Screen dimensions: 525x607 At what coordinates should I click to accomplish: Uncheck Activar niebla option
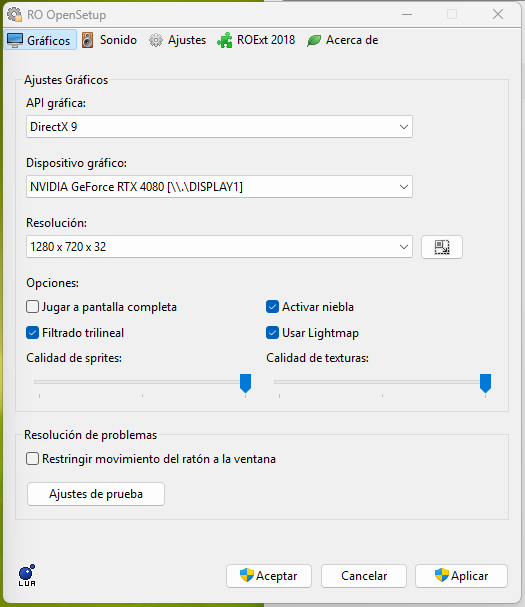(272, 307)
